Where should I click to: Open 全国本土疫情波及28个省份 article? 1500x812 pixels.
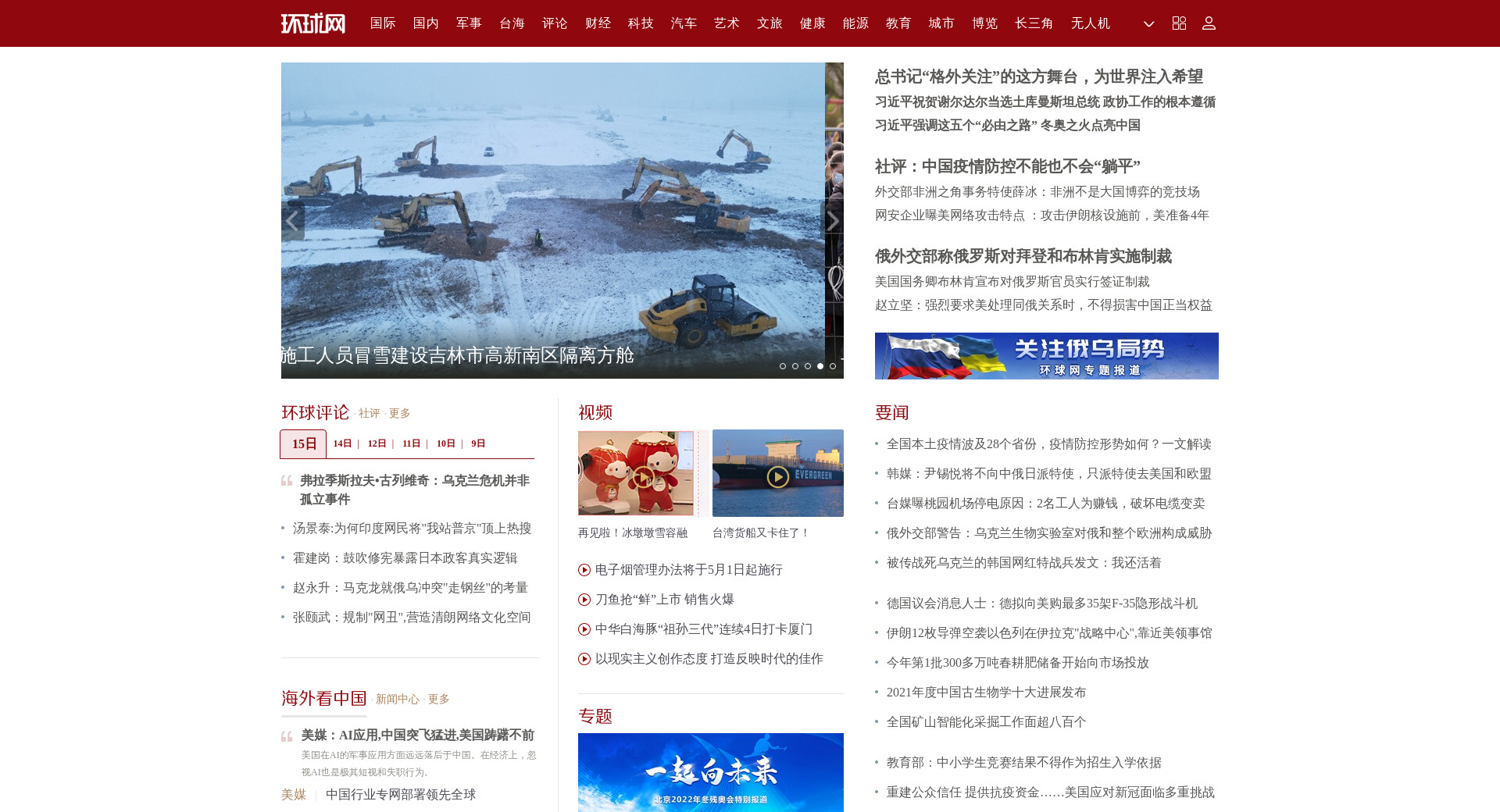point(1049,444)
